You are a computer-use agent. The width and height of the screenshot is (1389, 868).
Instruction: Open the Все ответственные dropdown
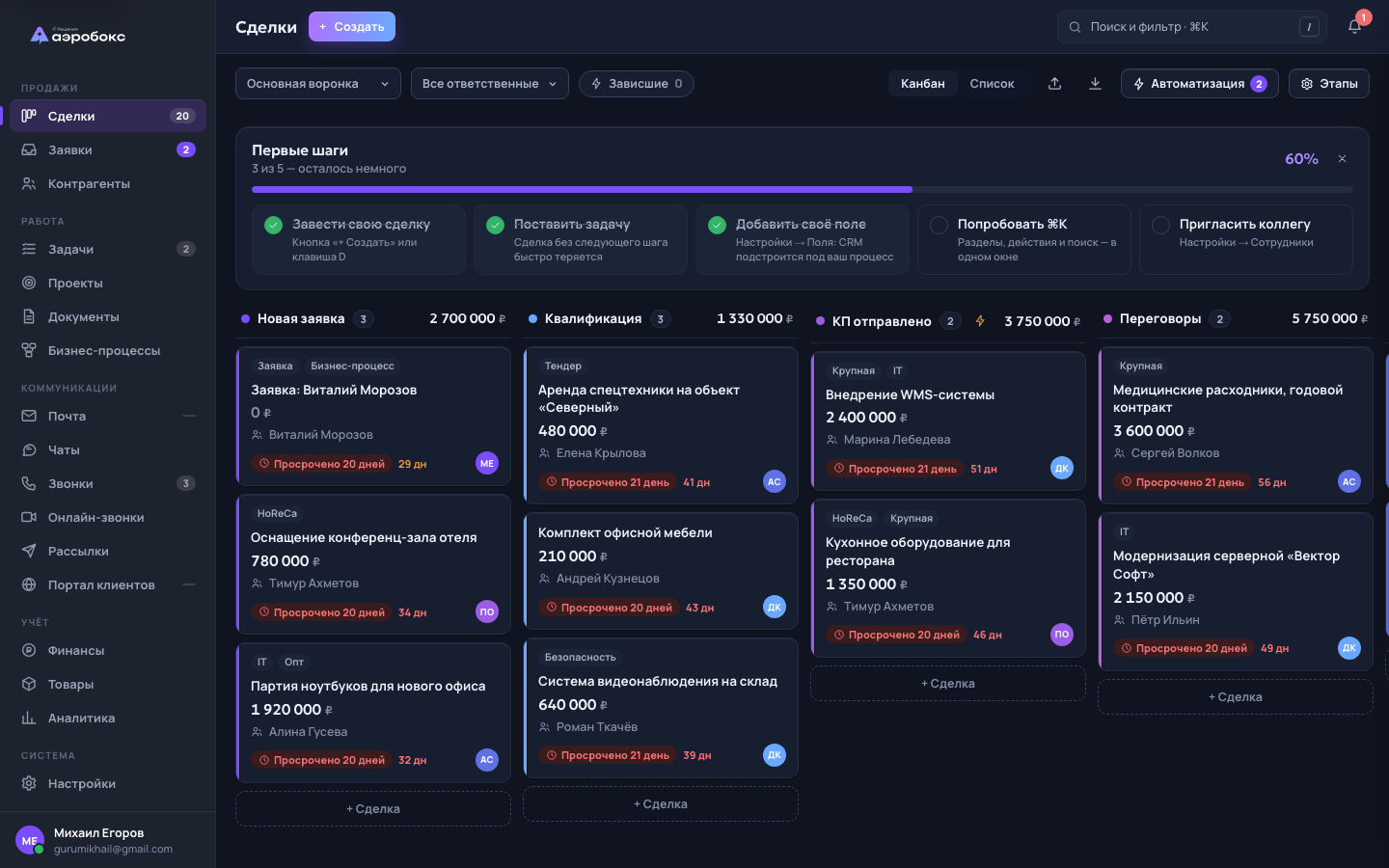point(490,84)
